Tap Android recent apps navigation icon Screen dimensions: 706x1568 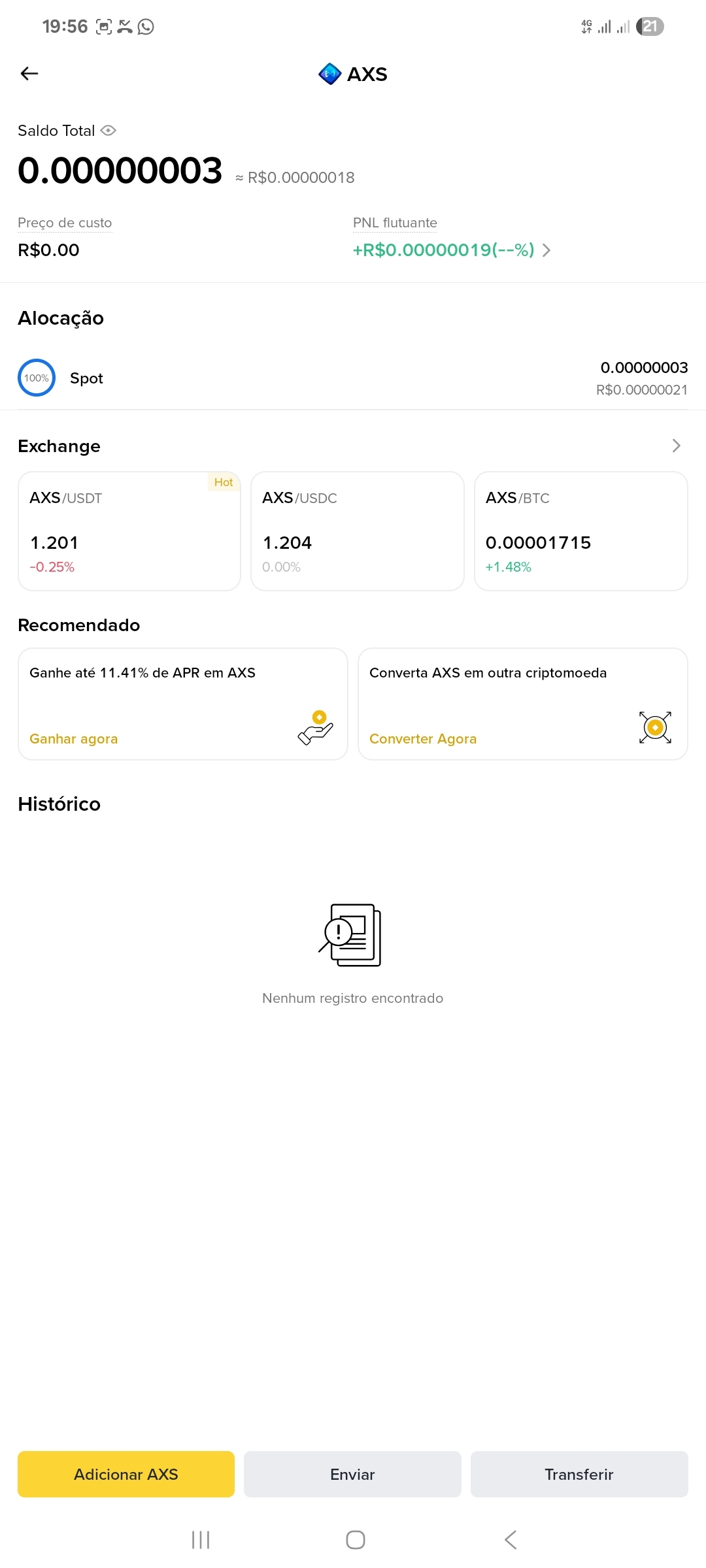[x=201, y=1540]
